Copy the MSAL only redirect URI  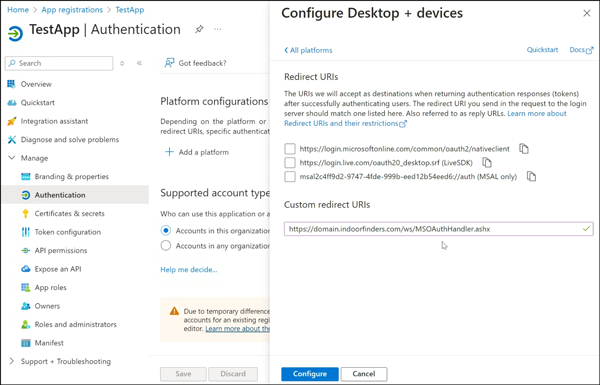[531, 176]
